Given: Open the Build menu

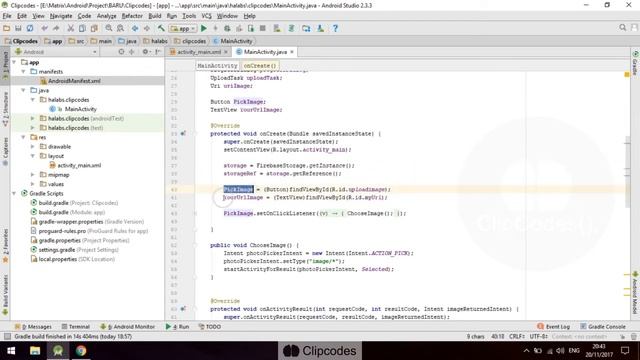Looking at the screenshot, I should [155, 16].
